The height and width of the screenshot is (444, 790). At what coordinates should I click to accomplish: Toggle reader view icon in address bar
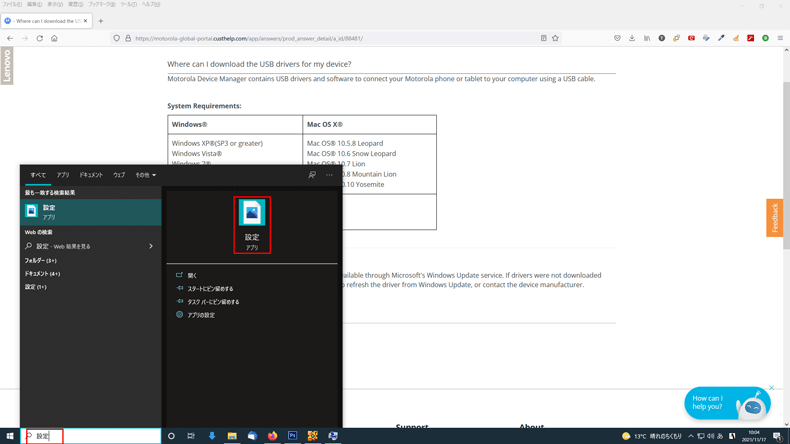coord(543,38)
